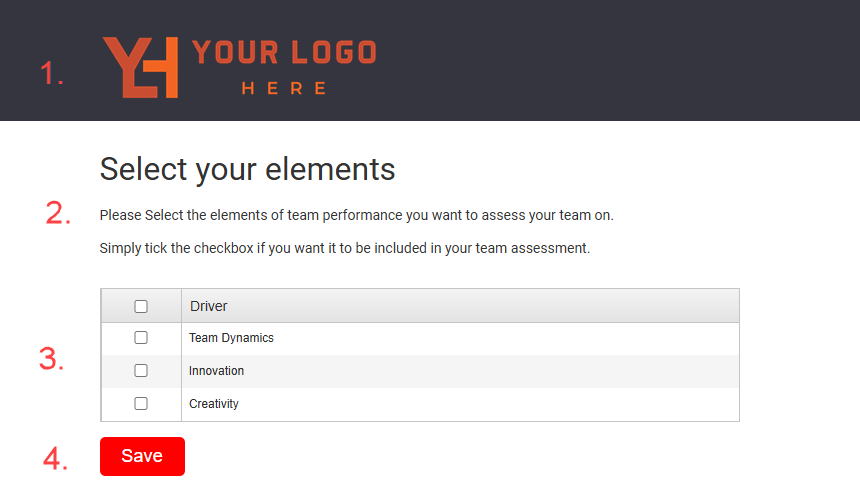
Task: Select the Innovation row label
Action: tap(216, 371)
